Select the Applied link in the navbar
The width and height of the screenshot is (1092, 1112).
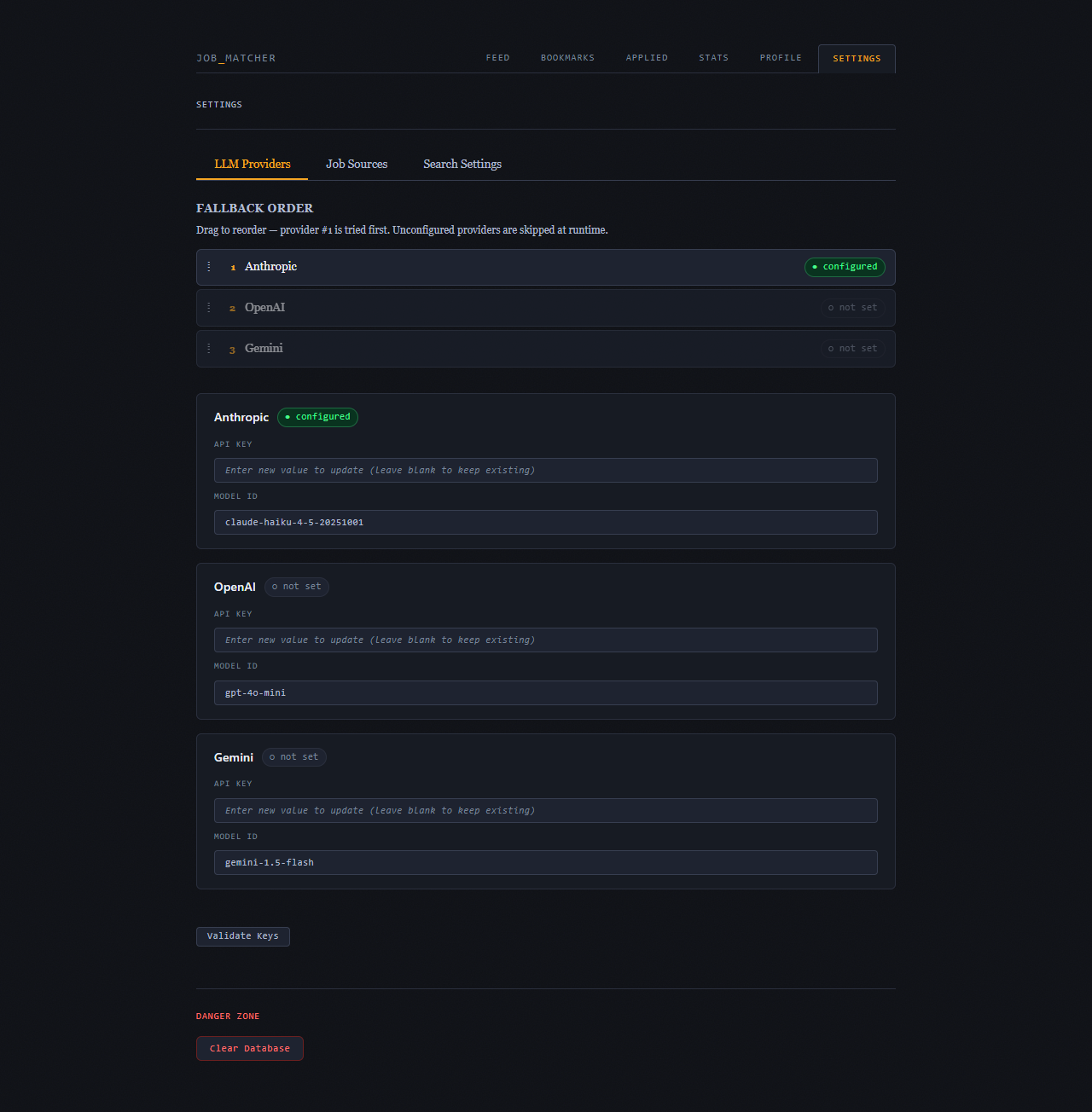click(x=647, y=57)
